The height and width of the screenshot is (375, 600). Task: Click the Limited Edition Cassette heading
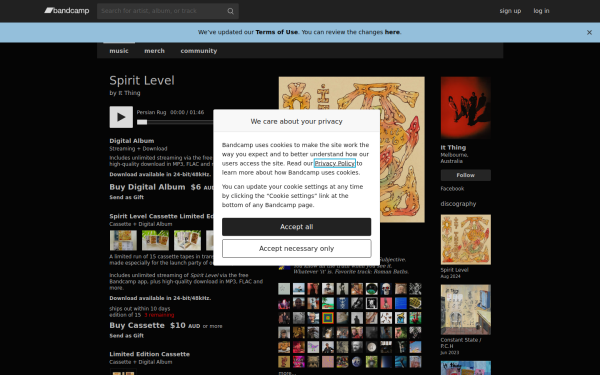150,354
